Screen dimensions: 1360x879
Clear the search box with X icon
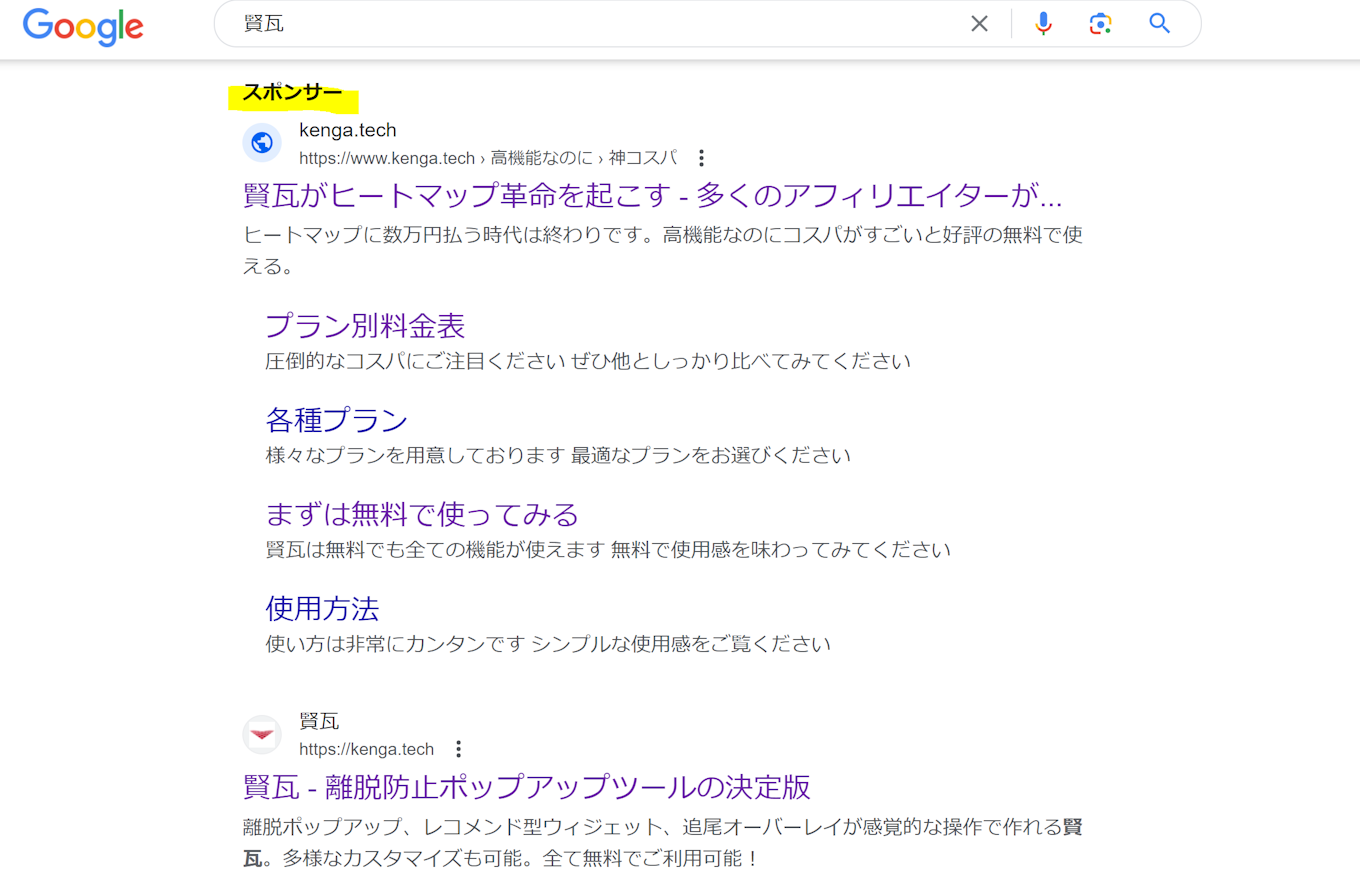coord(979,24)
